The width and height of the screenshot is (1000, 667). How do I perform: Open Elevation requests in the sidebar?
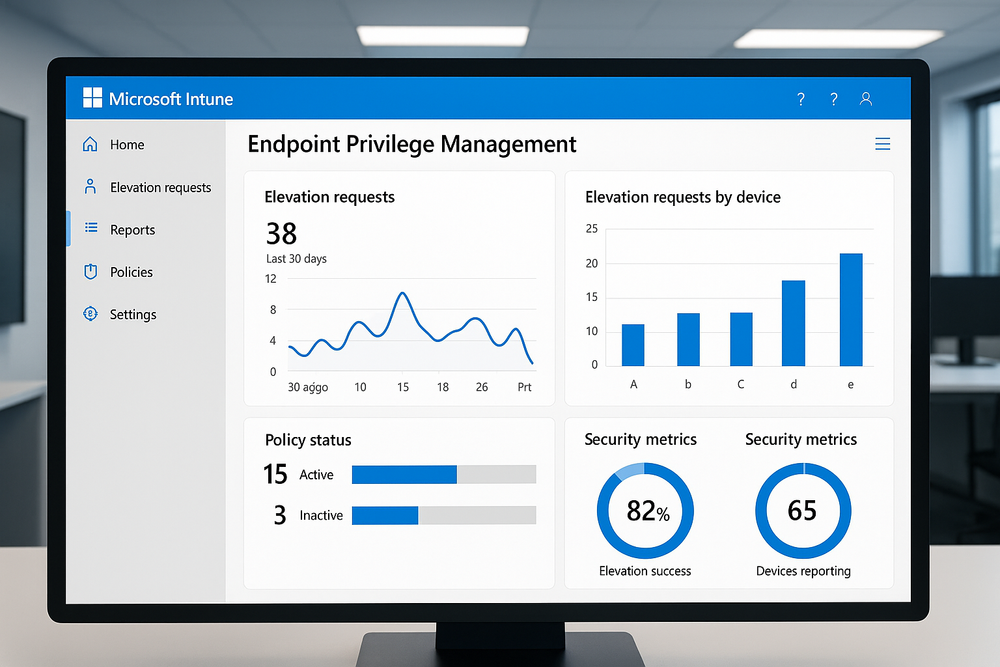point(160,187)
